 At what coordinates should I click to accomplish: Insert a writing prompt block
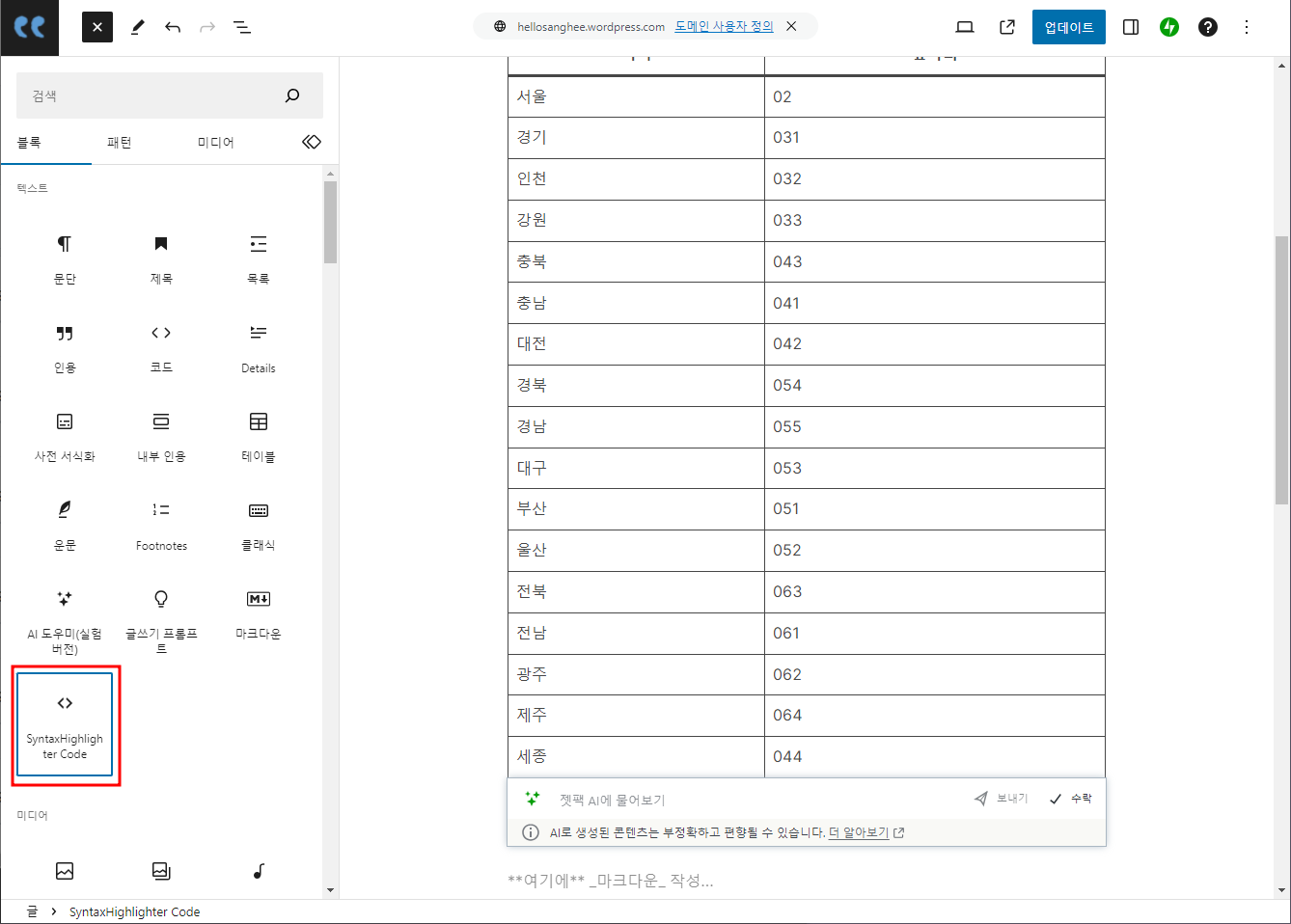click(x=161, y=620)
